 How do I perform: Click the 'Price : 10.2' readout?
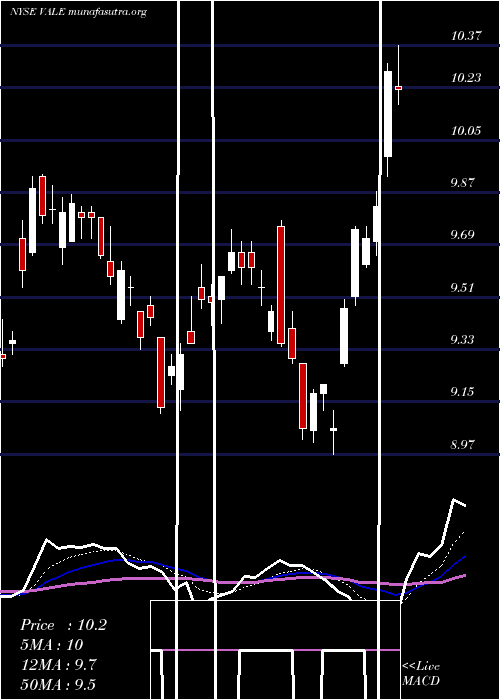[64, 625]
